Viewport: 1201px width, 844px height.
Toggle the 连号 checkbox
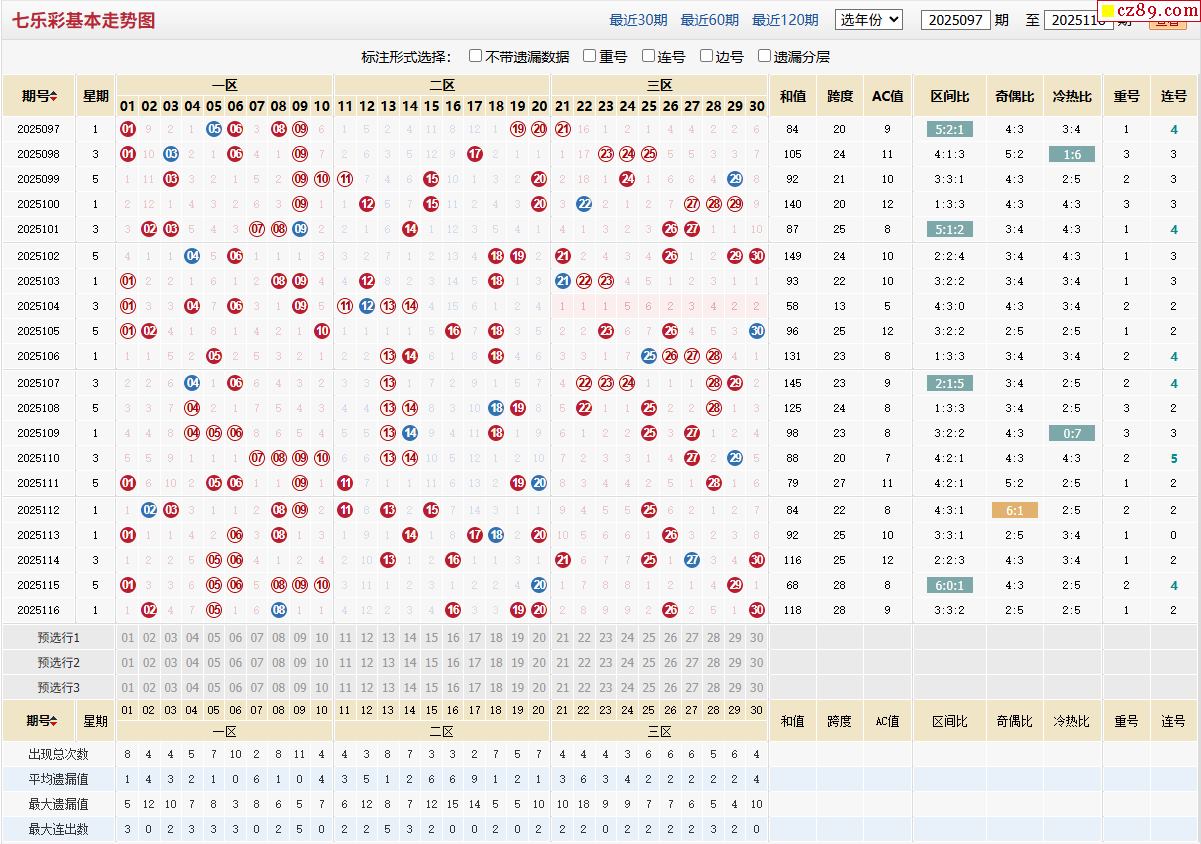pyautogui.click(x=649, y=57)
